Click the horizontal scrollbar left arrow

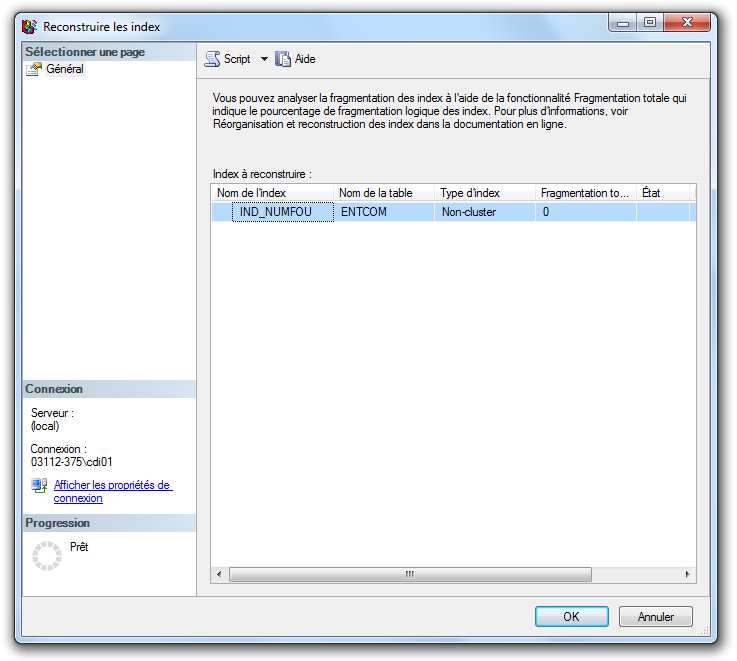point(220,575)
